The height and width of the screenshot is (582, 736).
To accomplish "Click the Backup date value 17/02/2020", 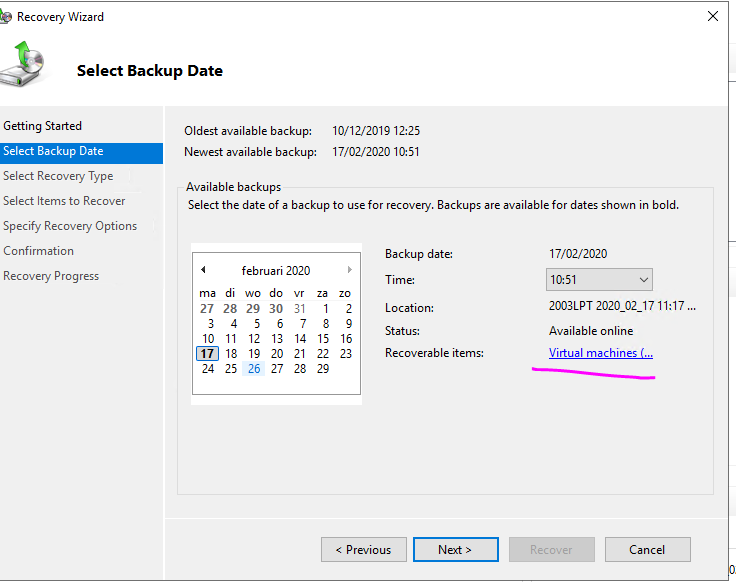I will point(578,253).
